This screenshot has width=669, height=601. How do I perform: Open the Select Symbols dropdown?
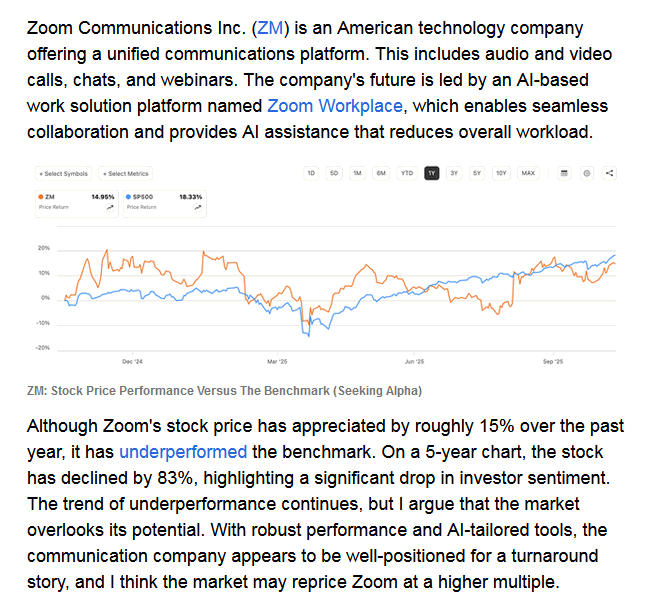[x=62, y=173]
